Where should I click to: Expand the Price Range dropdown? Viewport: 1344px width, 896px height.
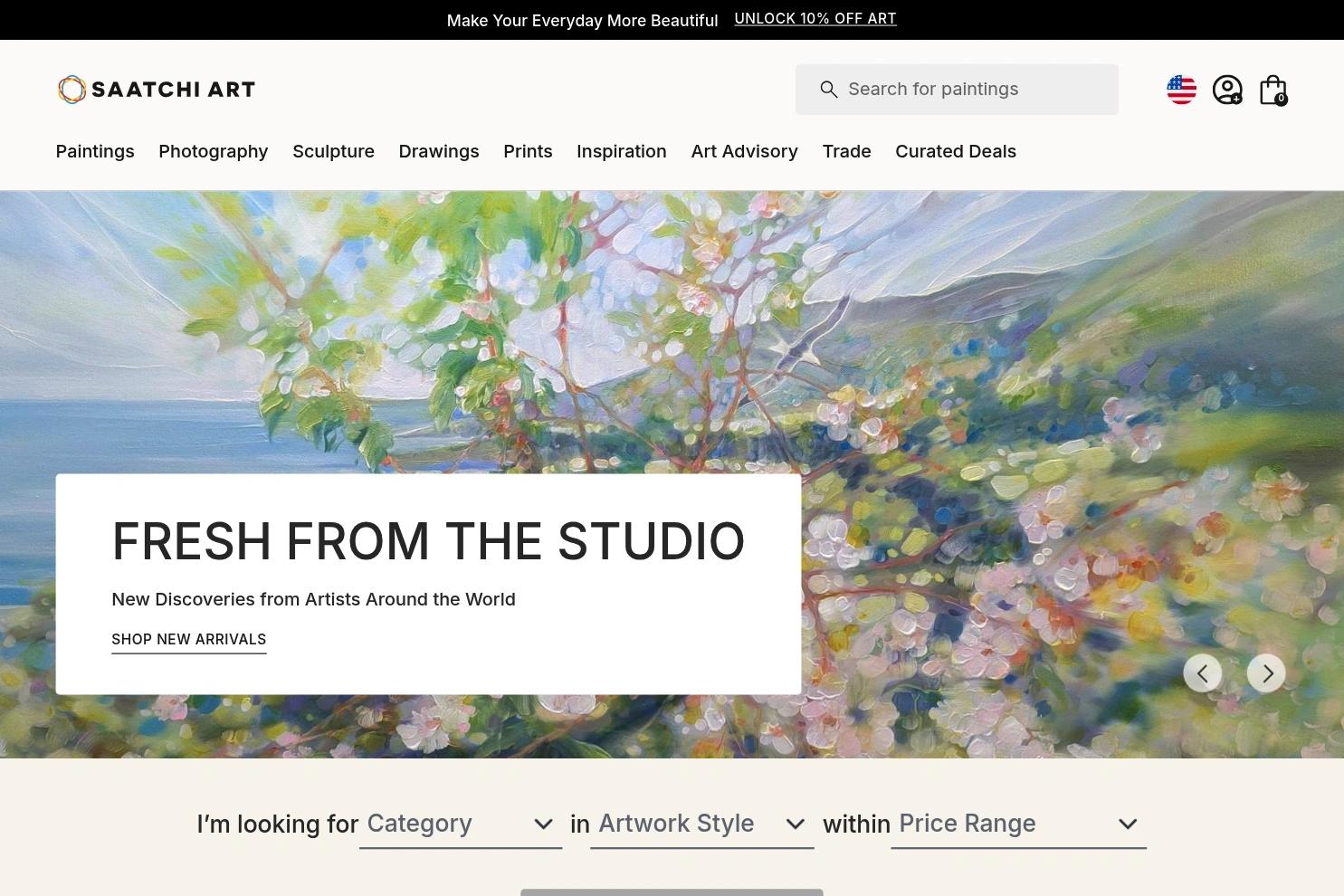(x=1018, y=825)
